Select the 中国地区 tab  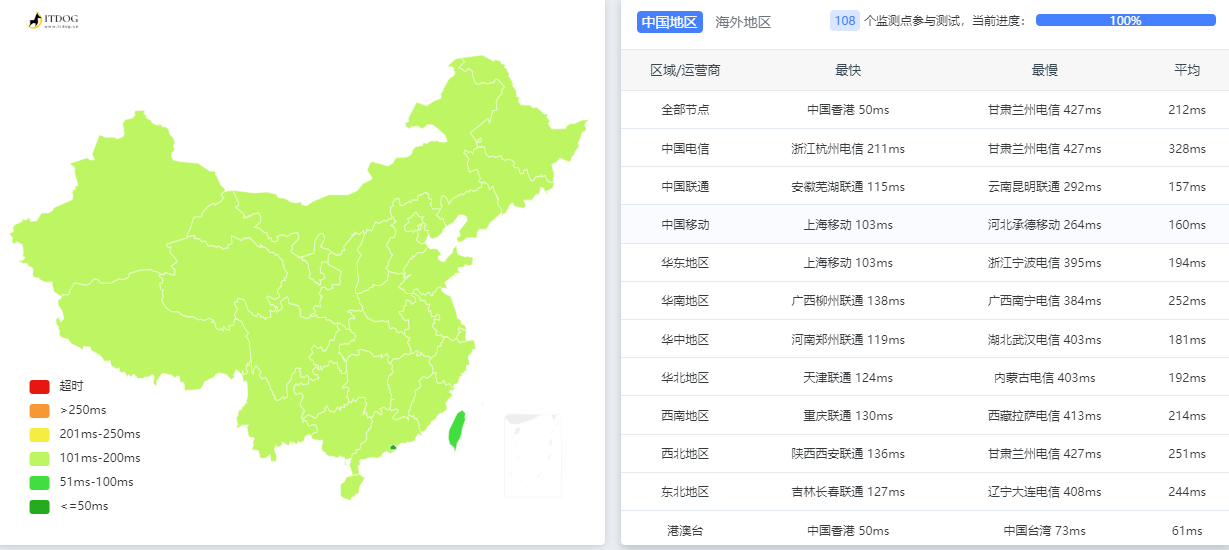coord(670,21)
